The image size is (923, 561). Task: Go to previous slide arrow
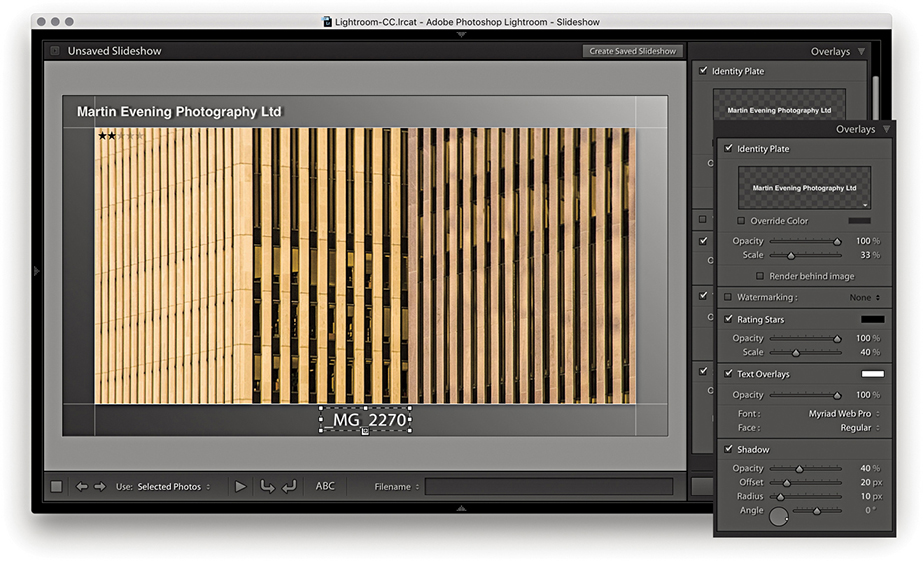82,487
